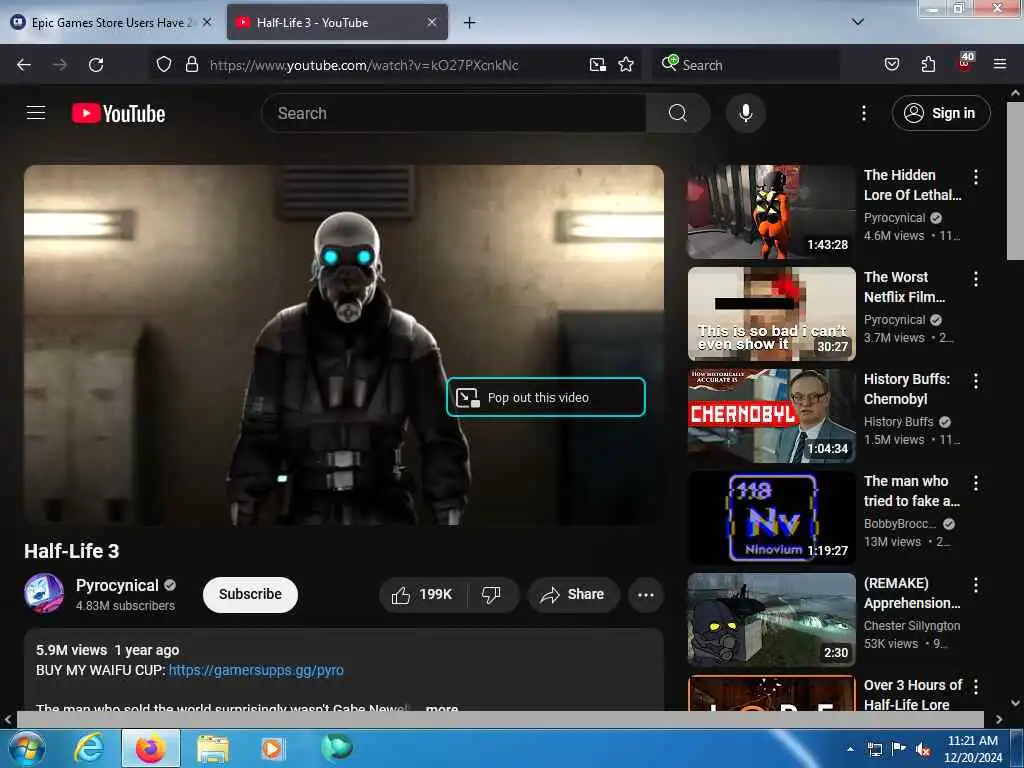Click the Sign in button
This screenshot has height=768, width=1024.
(x=940, y=113)
